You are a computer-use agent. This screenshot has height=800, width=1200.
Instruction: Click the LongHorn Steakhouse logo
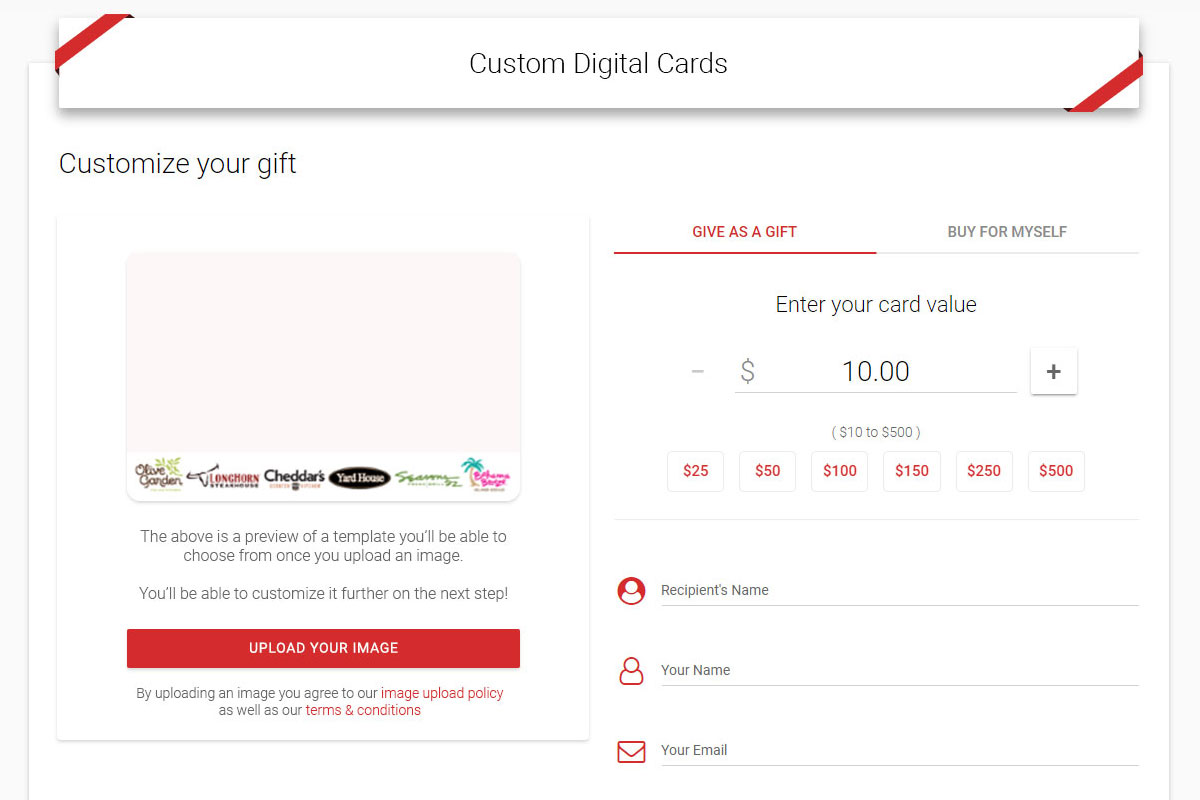coord(223,477)
